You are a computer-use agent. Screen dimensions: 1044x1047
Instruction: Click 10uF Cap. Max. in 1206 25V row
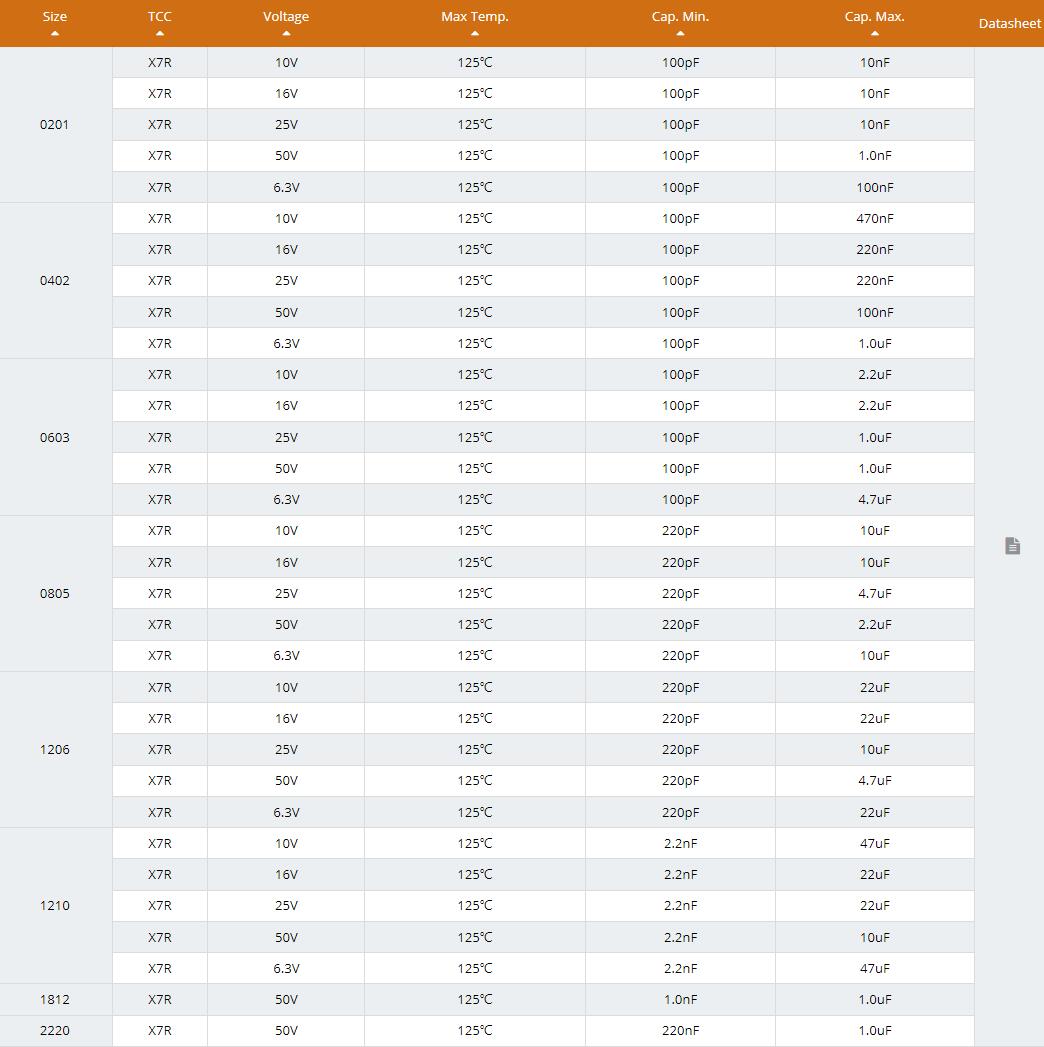tap(874, 749)
